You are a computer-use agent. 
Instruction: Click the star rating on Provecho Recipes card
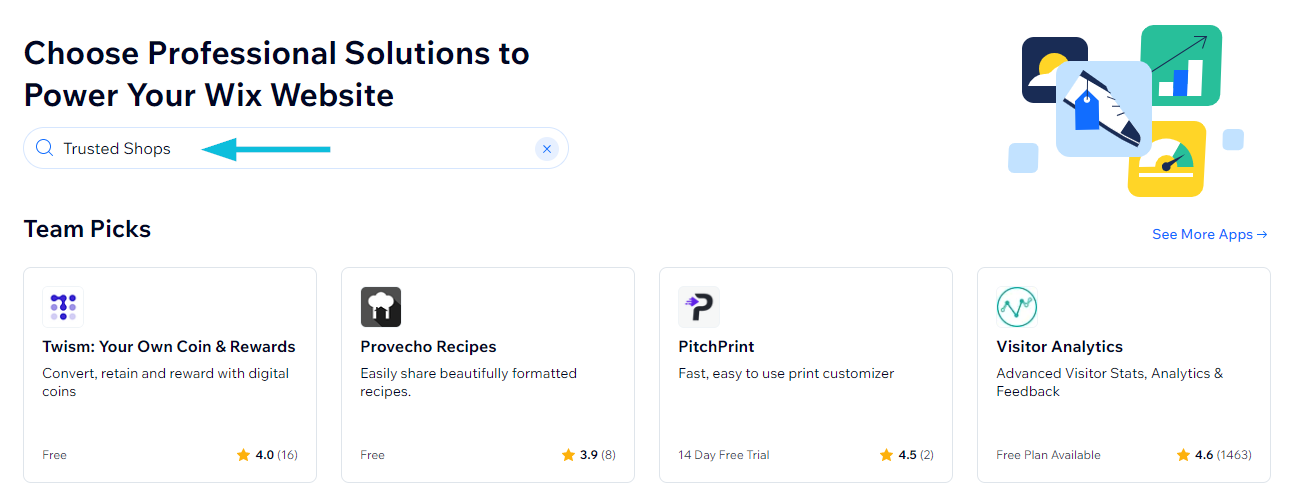click(589, 455)
